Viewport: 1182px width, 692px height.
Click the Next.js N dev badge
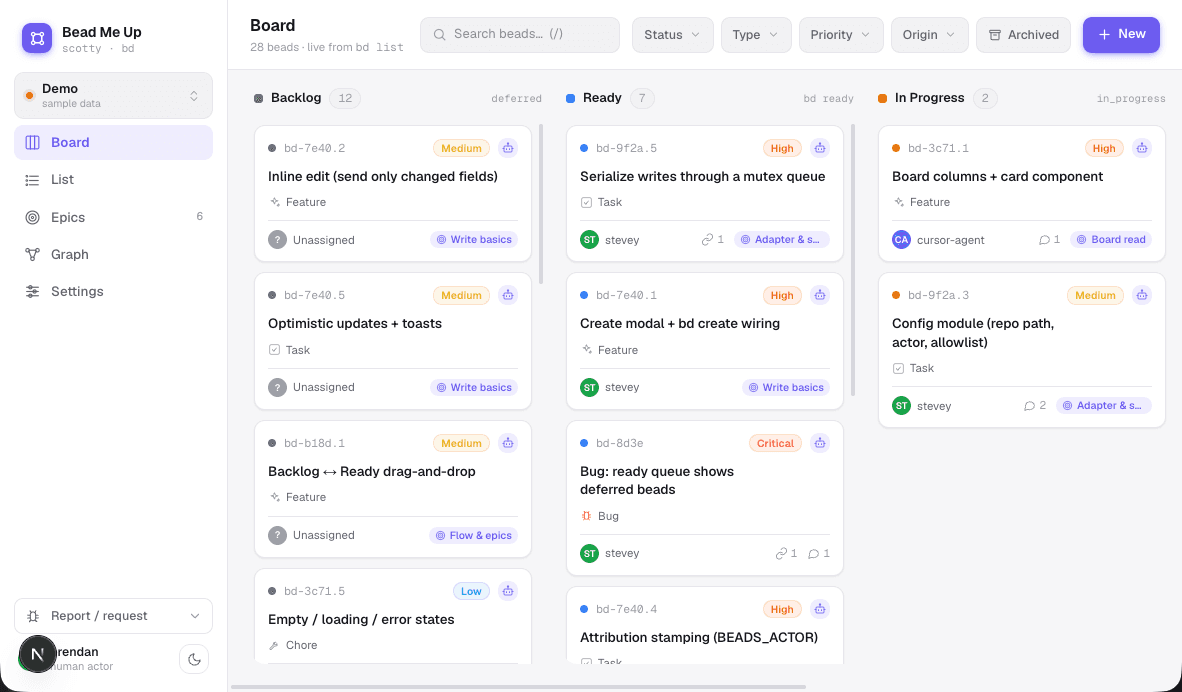[x=38, y=654]
